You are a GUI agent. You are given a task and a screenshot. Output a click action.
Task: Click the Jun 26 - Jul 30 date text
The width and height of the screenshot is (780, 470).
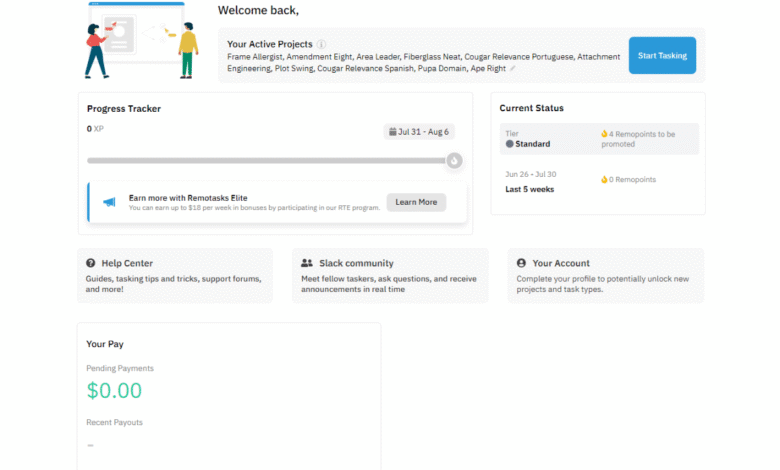pyautogui.click(x=530, y=174)
